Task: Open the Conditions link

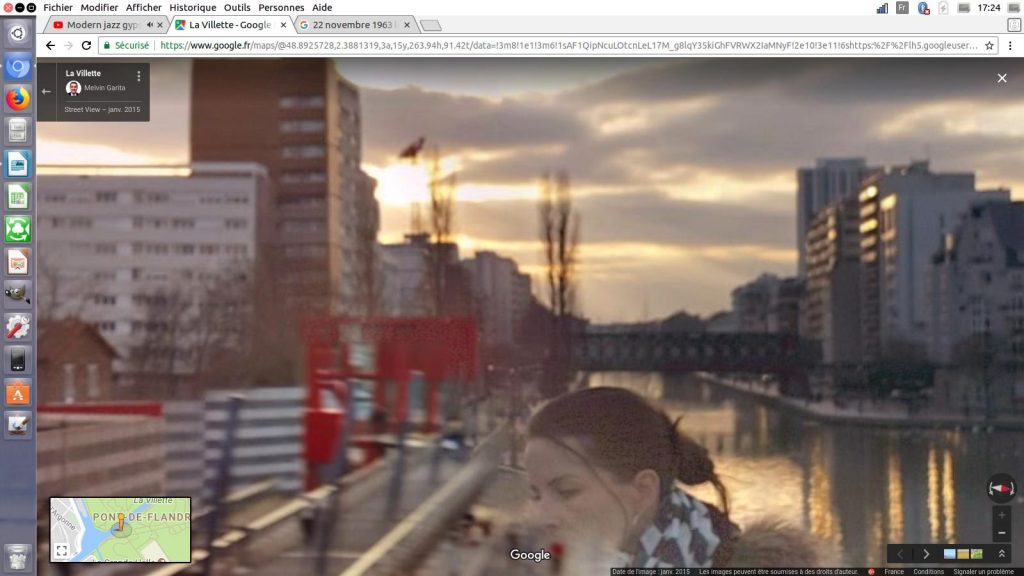Action: pos(928,572)
